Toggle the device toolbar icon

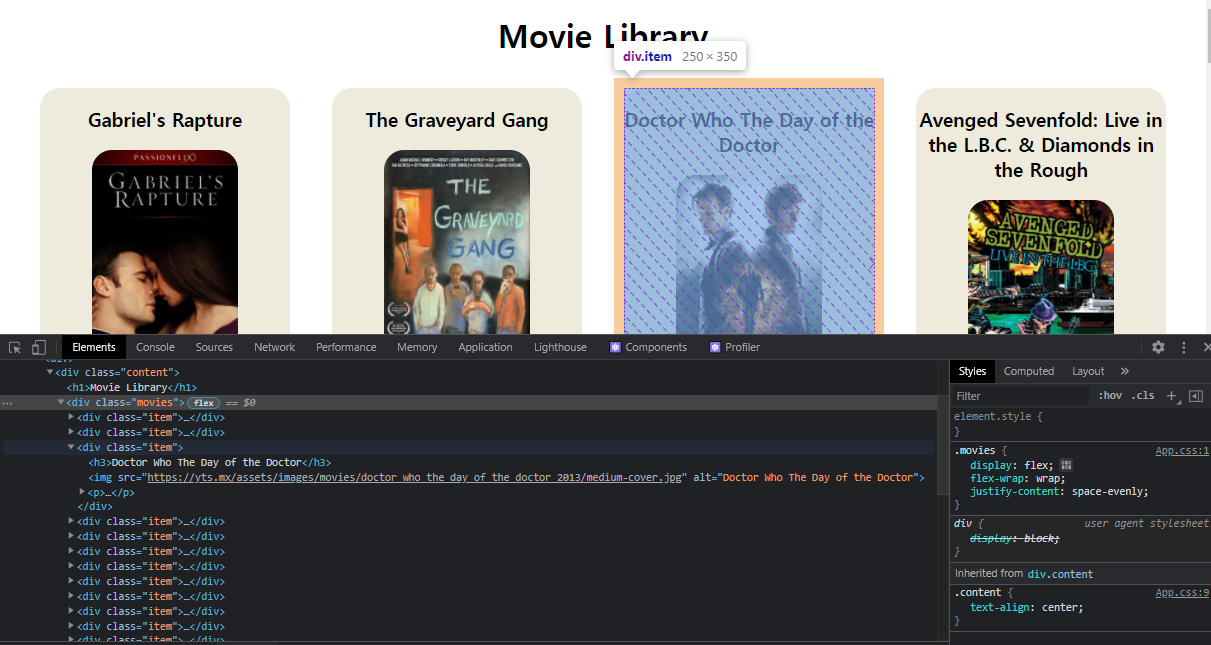39,347
